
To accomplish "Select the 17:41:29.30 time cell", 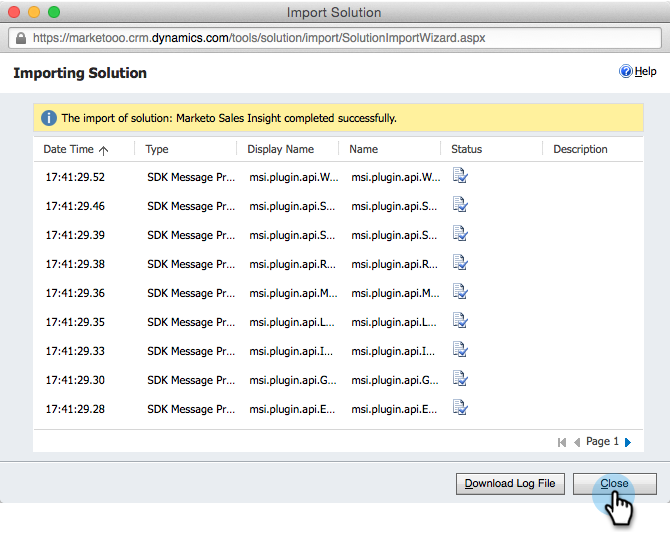I will [x=75, y=380].
